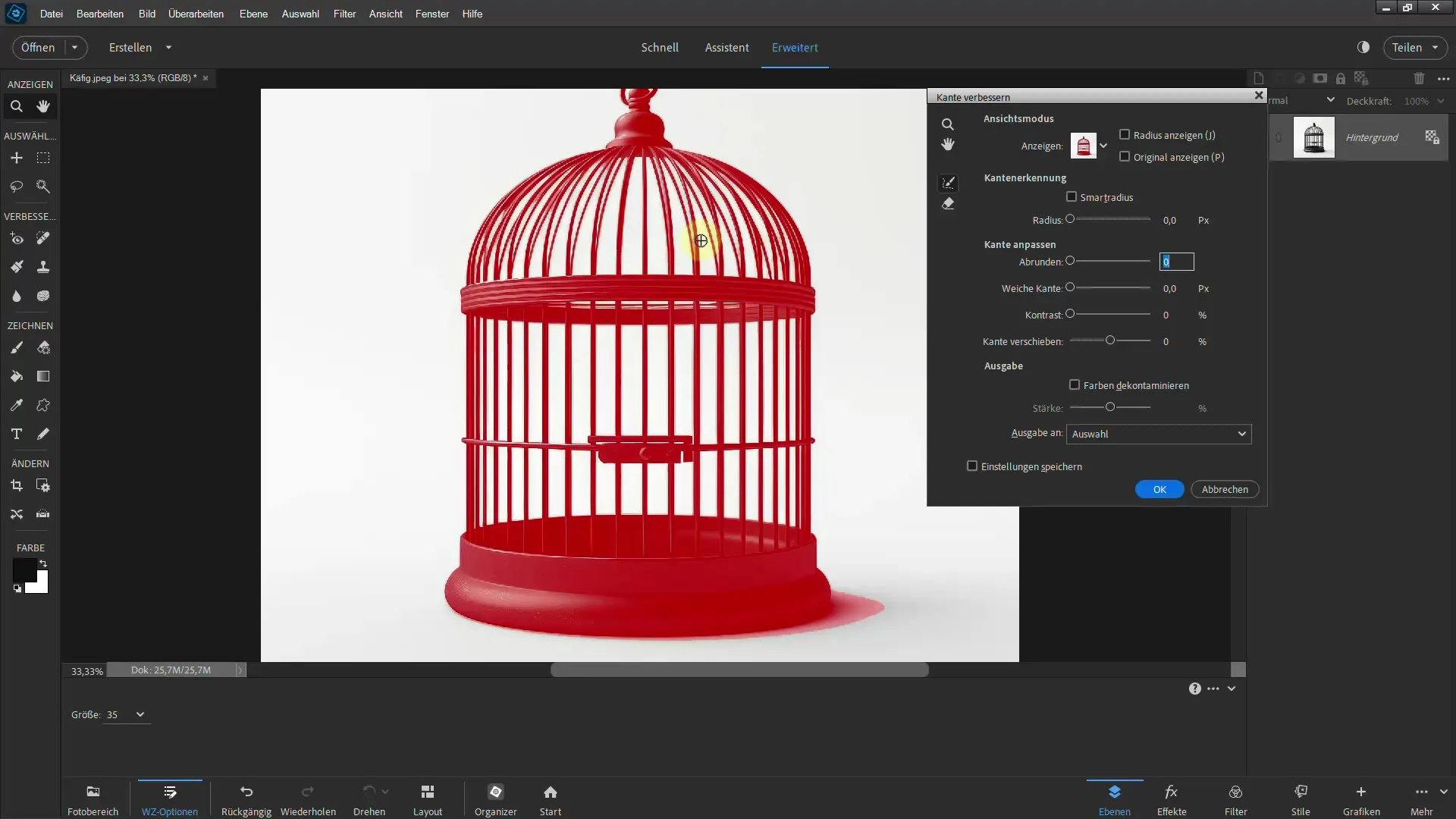Image resolution: width=1456 pixels, height=819 pixels.
Task: Click the Hand tool icon
Action: 43,106
